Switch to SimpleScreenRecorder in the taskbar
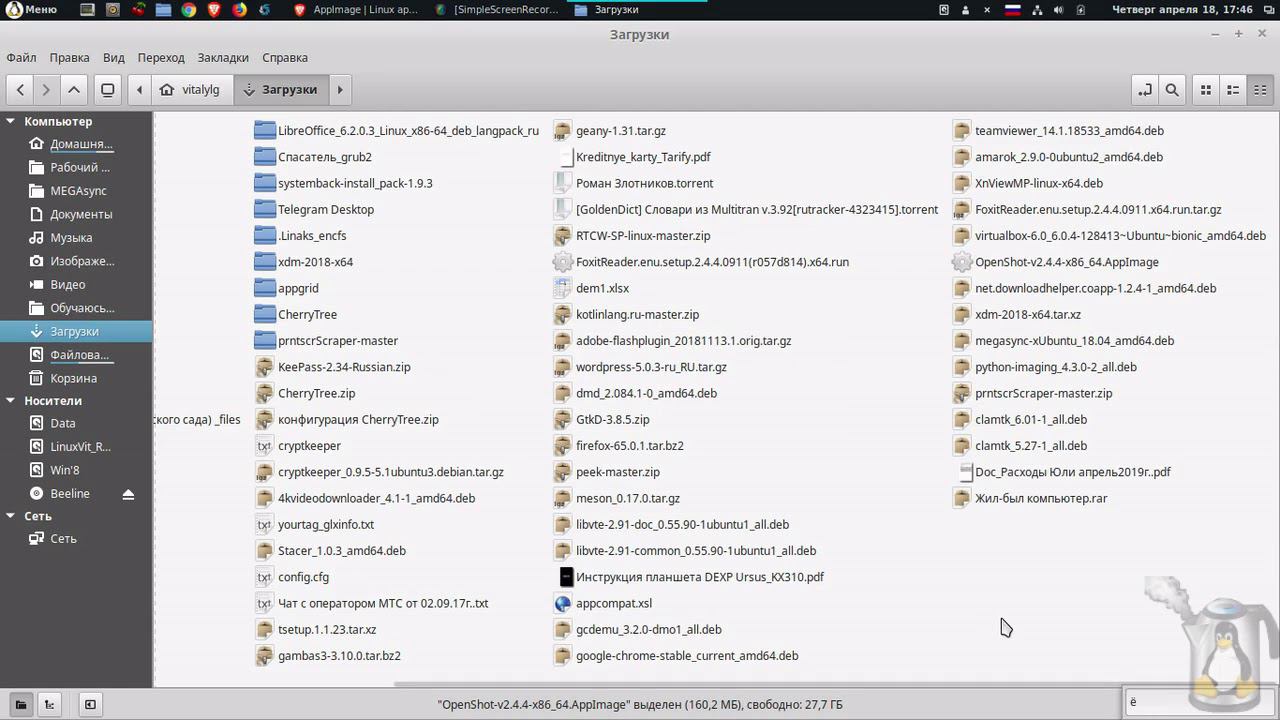The image size is (1280, 720). pos(498,9)
